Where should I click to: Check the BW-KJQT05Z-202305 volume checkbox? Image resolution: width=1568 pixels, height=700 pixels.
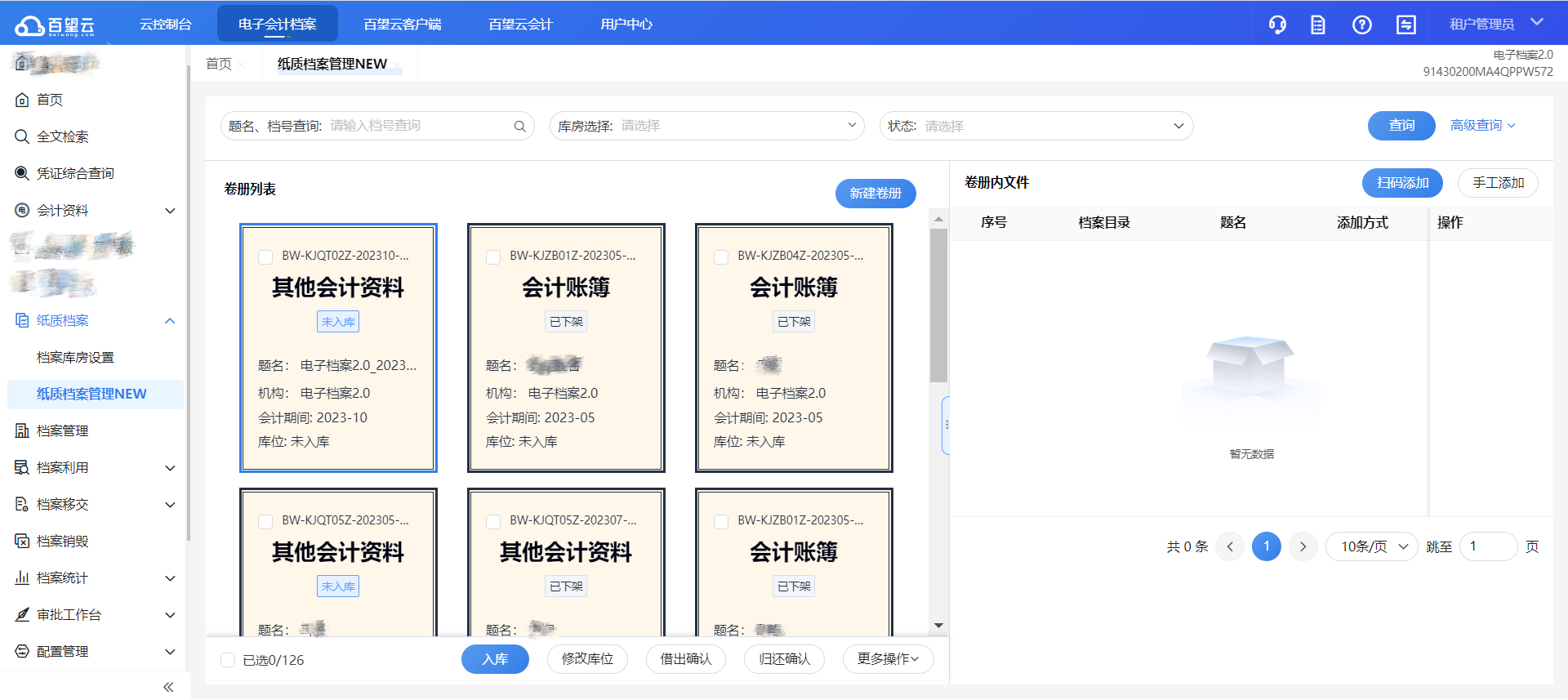pos(265,521)
